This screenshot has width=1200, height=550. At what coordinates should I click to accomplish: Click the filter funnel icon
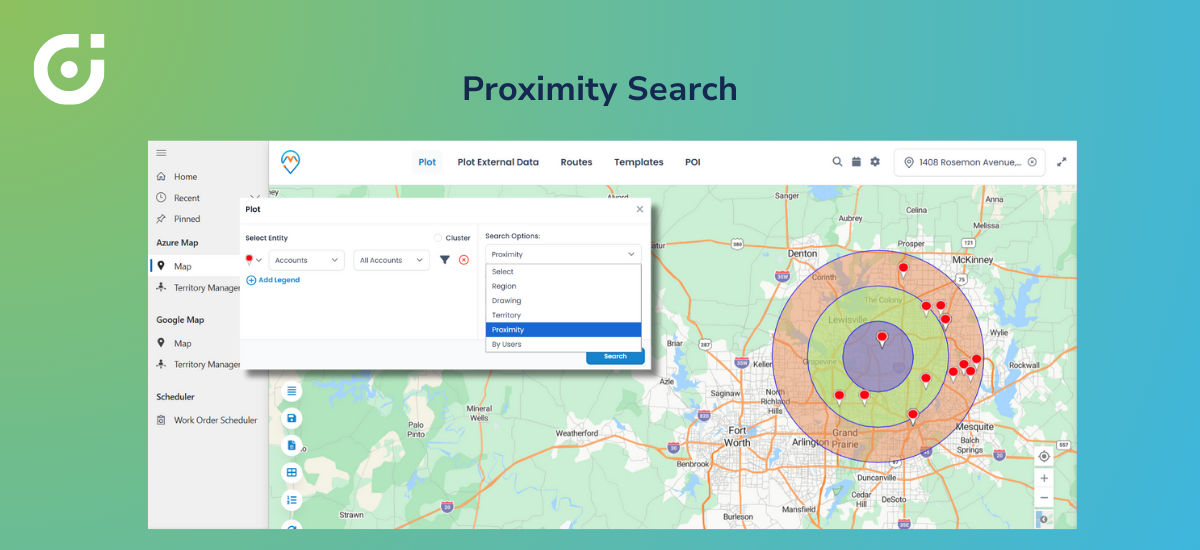445,260
